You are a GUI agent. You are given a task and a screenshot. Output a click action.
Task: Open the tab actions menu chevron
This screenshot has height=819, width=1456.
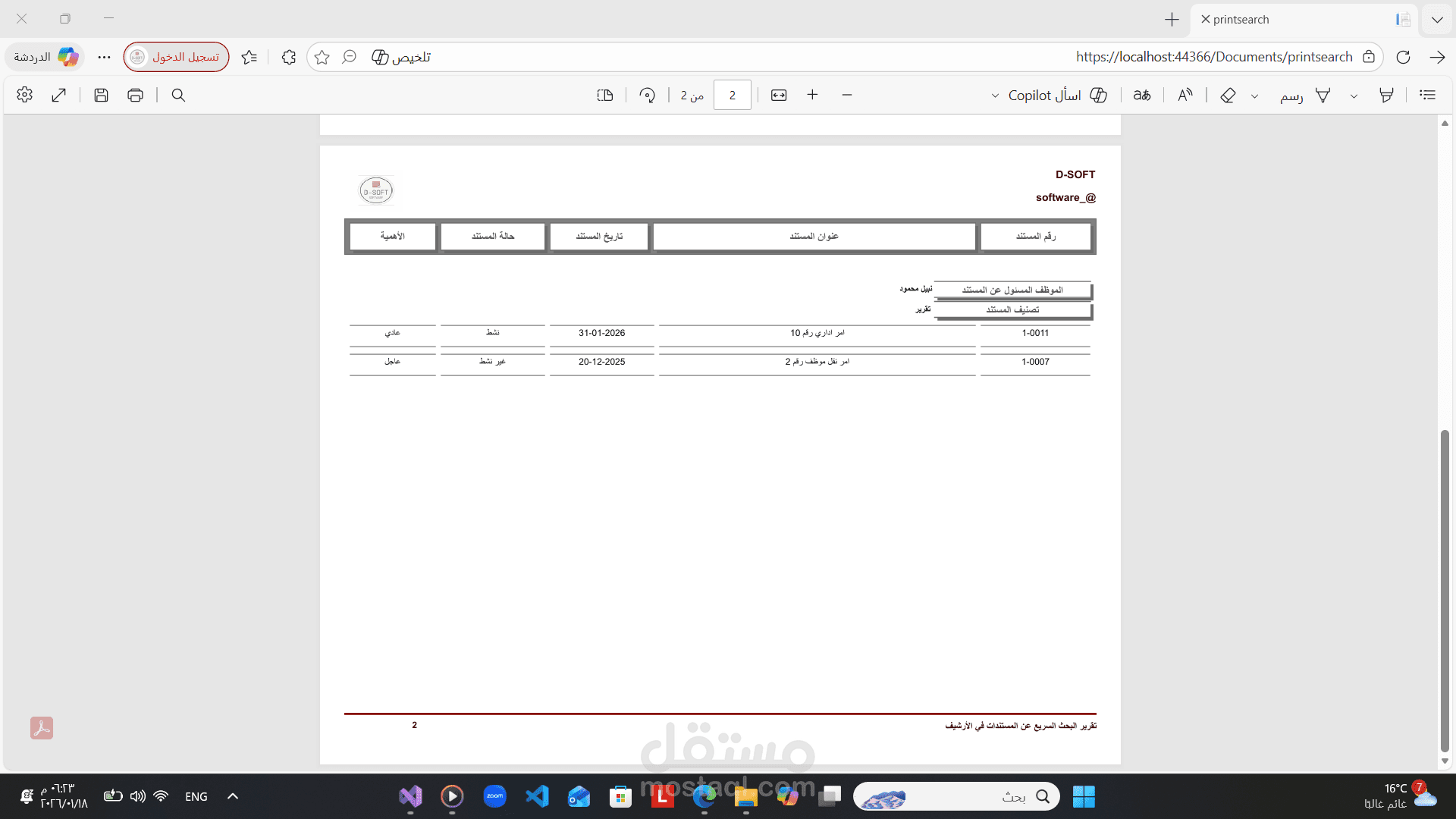1436,20
